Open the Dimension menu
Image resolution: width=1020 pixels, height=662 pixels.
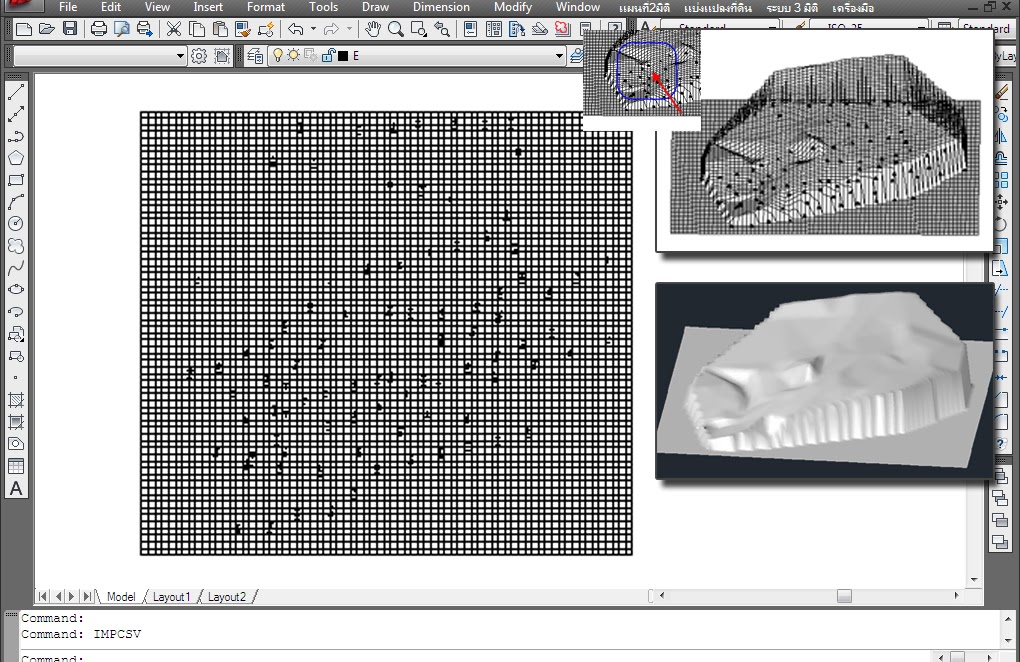coord(441,7)
